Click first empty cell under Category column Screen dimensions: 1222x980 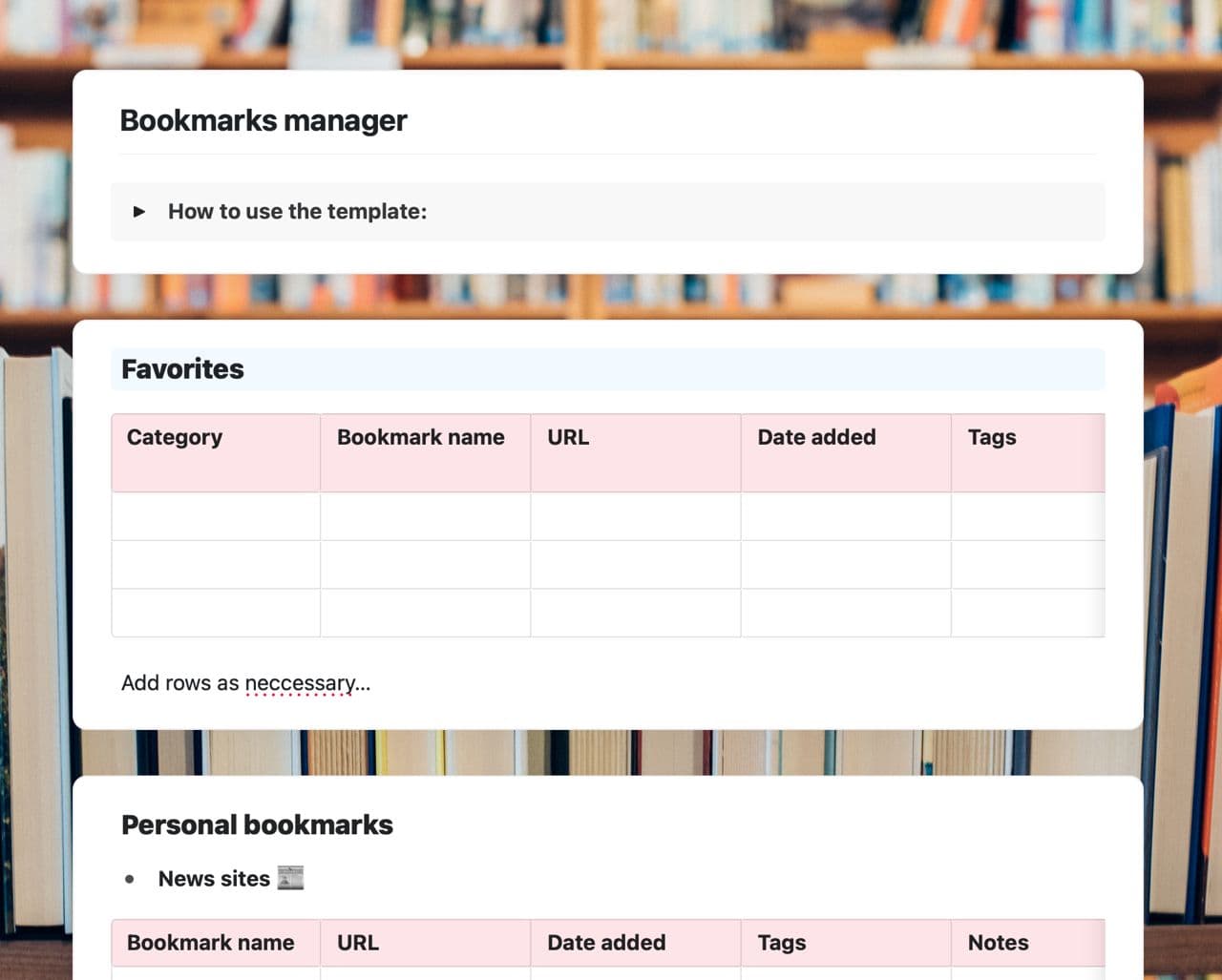(216, 517)
